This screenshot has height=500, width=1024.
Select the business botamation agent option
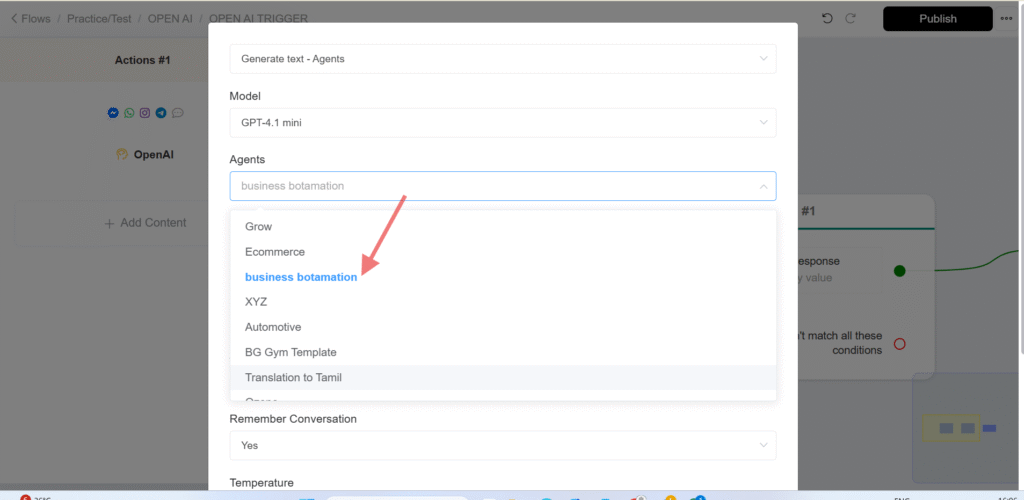[x=503, y=277]
